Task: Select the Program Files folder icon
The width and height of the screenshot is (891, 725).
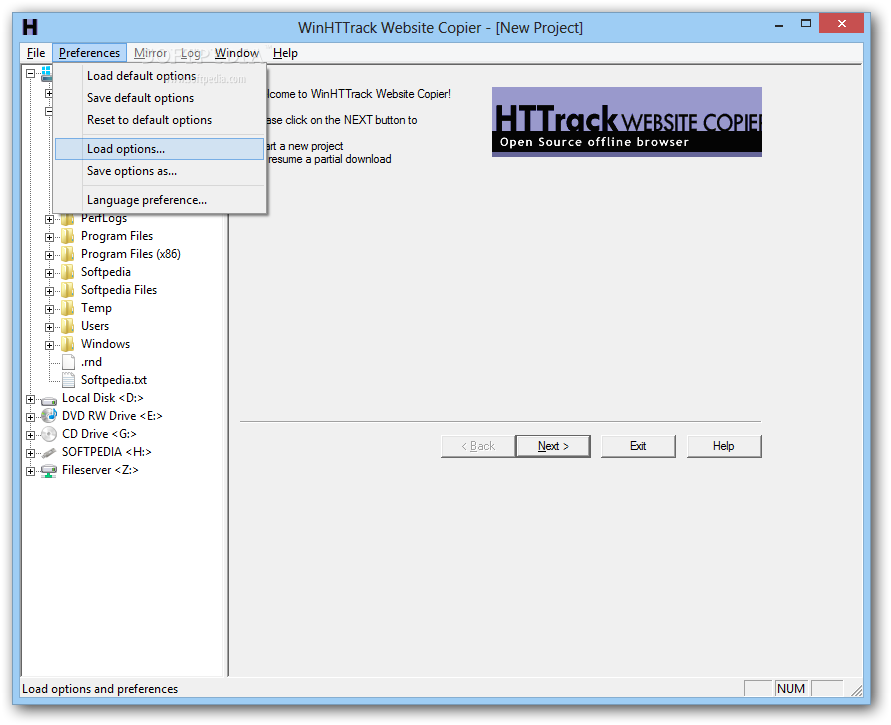Action: tap(68, 236)
